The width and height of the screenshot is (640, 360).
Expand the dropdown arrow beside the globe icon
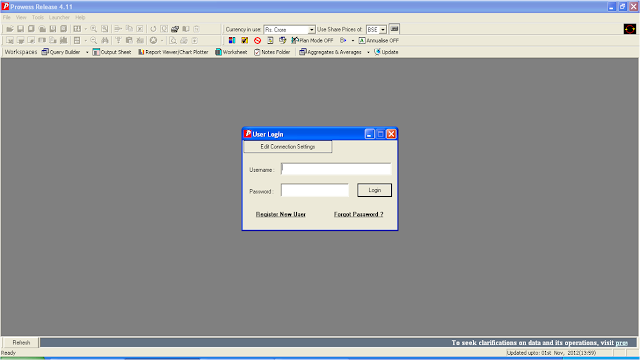point(162,40)
